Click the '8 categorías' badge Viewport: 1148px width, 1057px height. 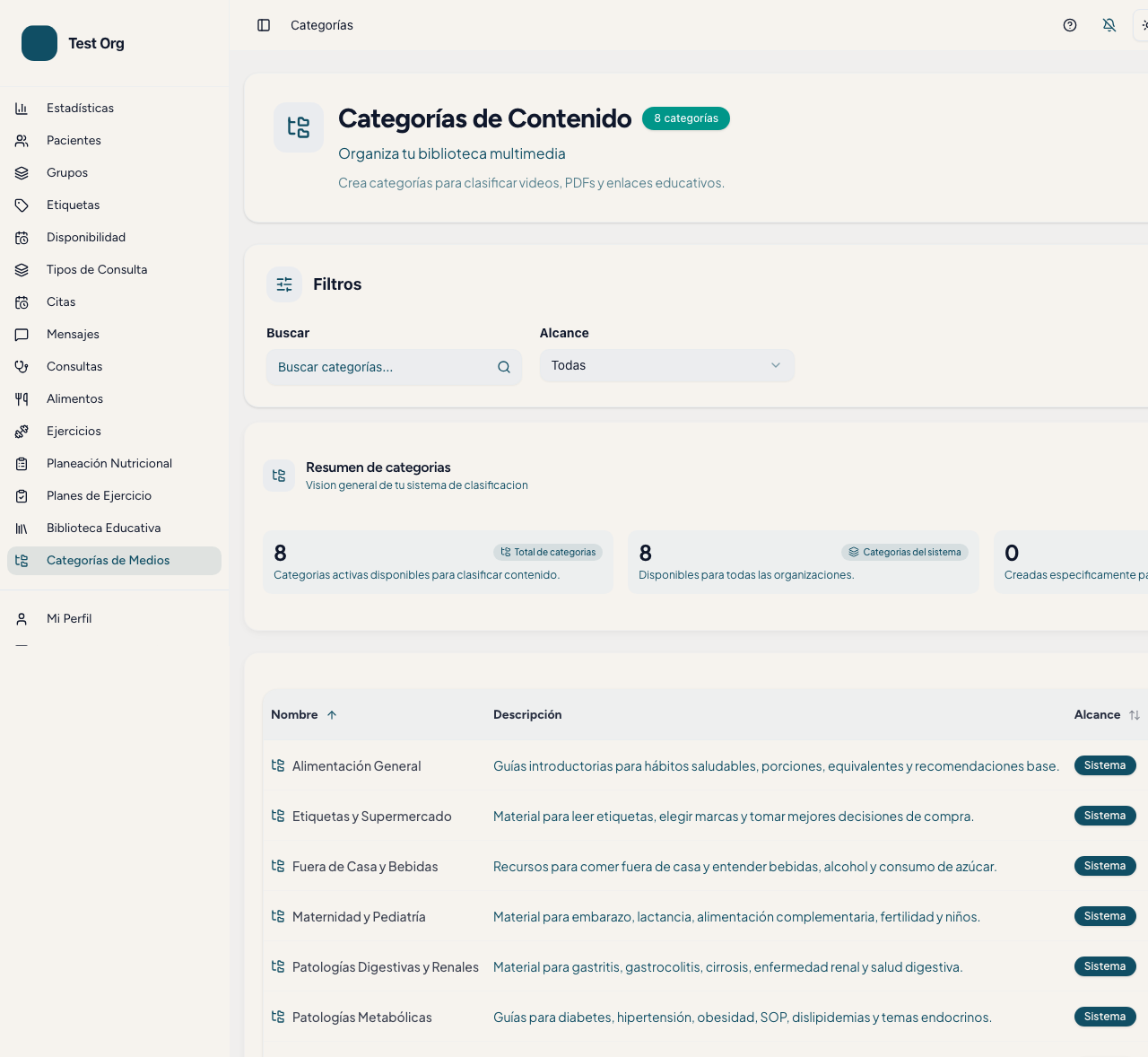click(x=686, y=118)
